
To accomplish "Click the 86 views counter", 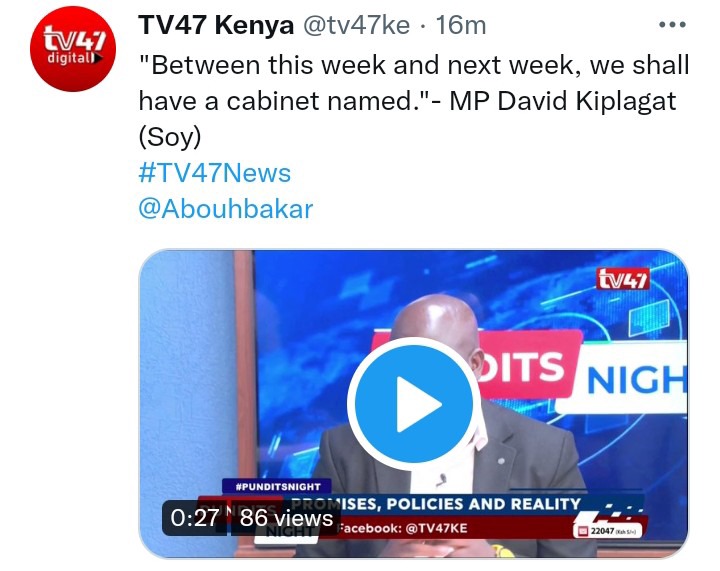I will click(x=286, y=518).
